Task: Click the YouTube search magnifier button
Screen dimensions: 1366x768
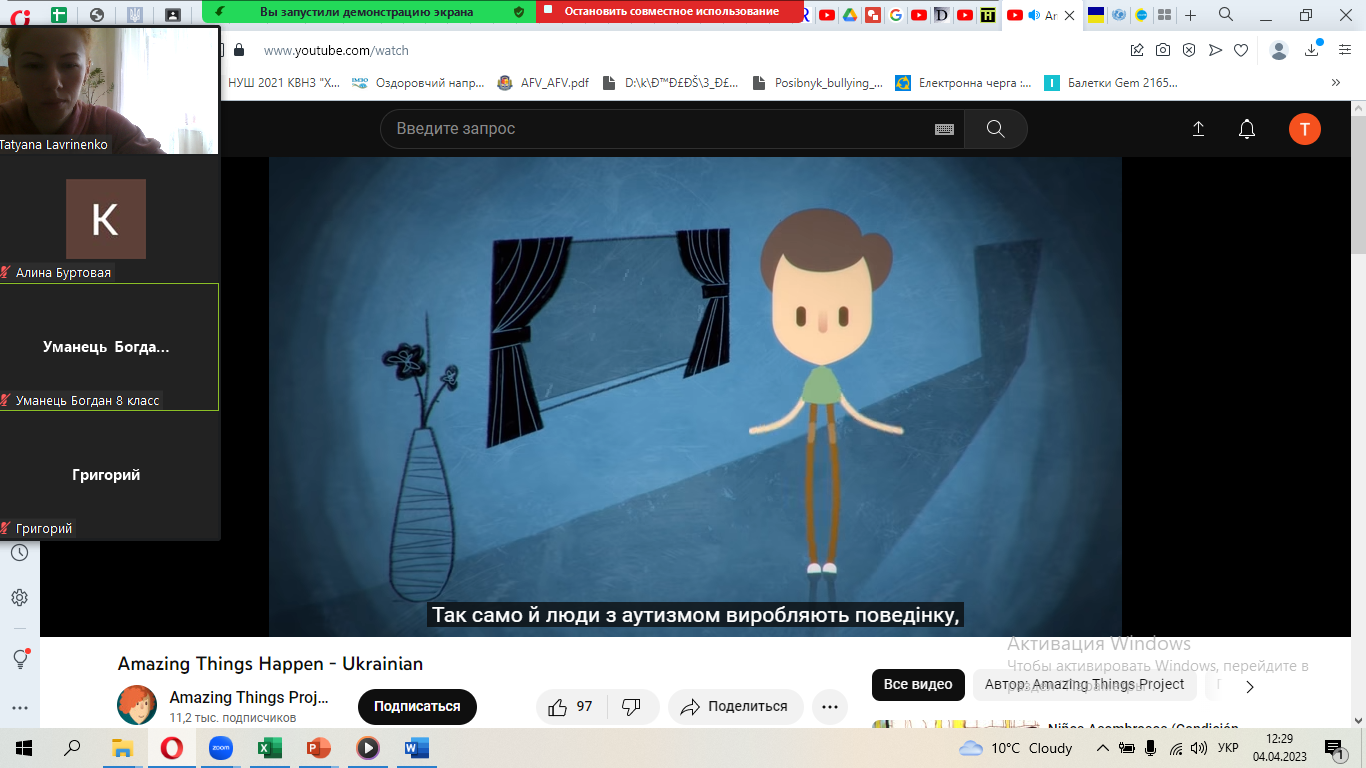Action: coord(995,129)
